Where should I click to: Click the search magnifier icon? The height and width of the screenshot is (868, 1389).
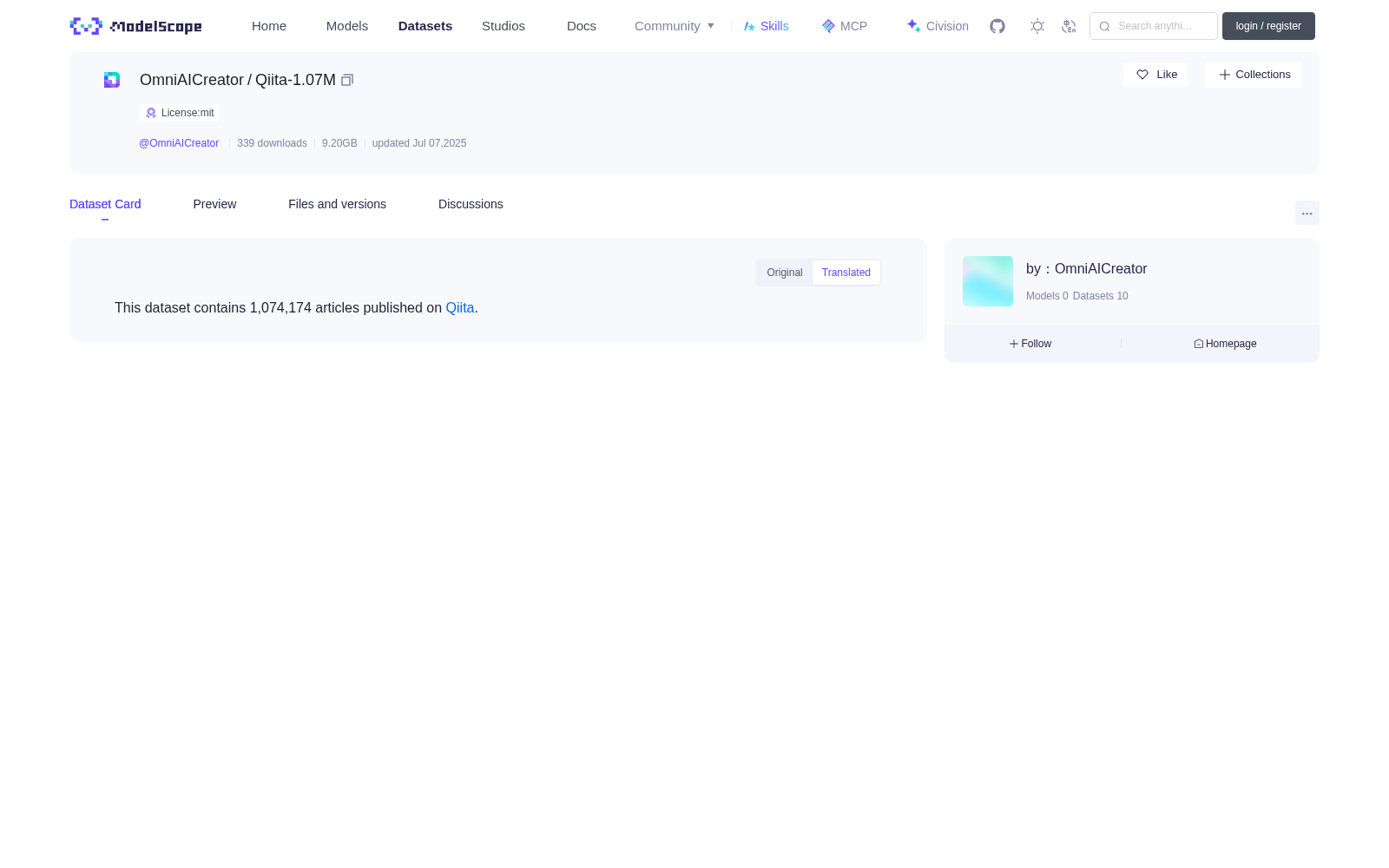pyautogui.click(x=1104, y=26)
